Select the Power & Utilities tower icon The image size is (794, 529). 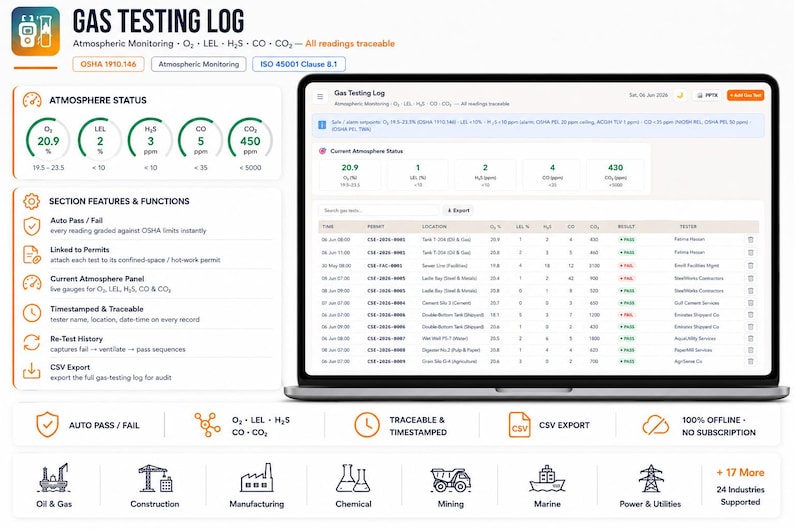point(650,478)
